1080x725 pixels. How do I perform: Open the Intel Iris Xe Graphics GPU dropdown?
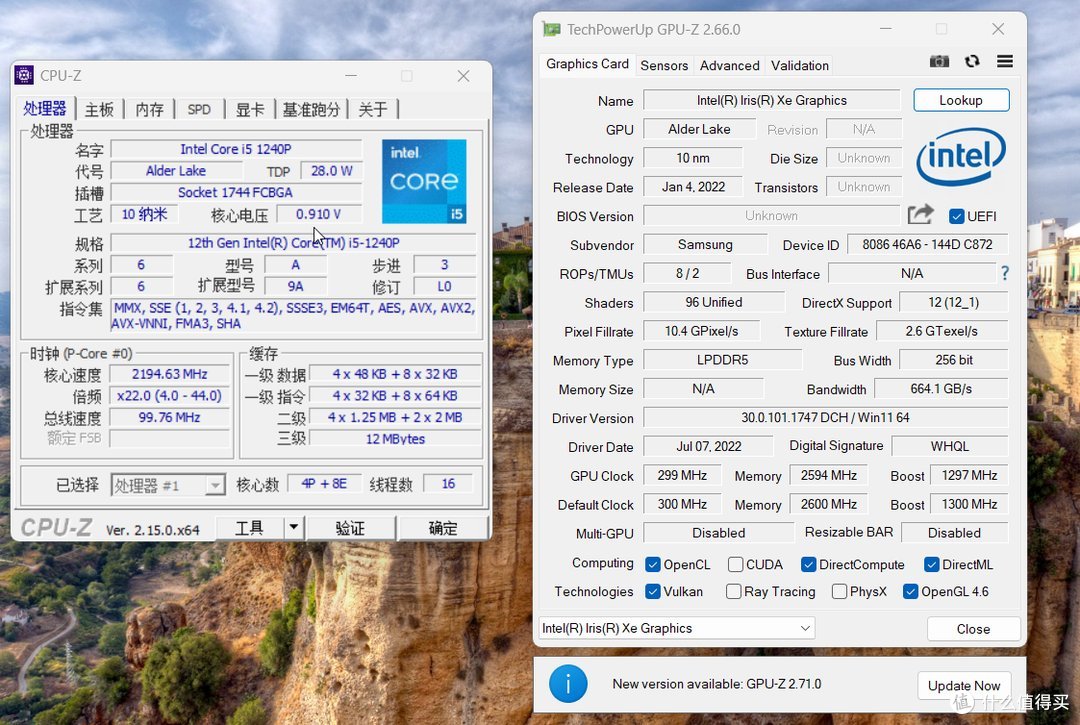point(676,628)
